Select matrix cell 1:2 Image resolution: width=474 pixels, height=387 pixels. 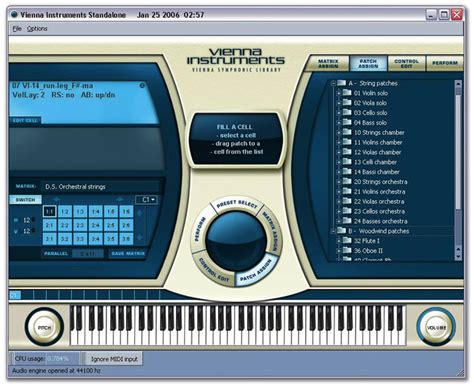point(65,211)
